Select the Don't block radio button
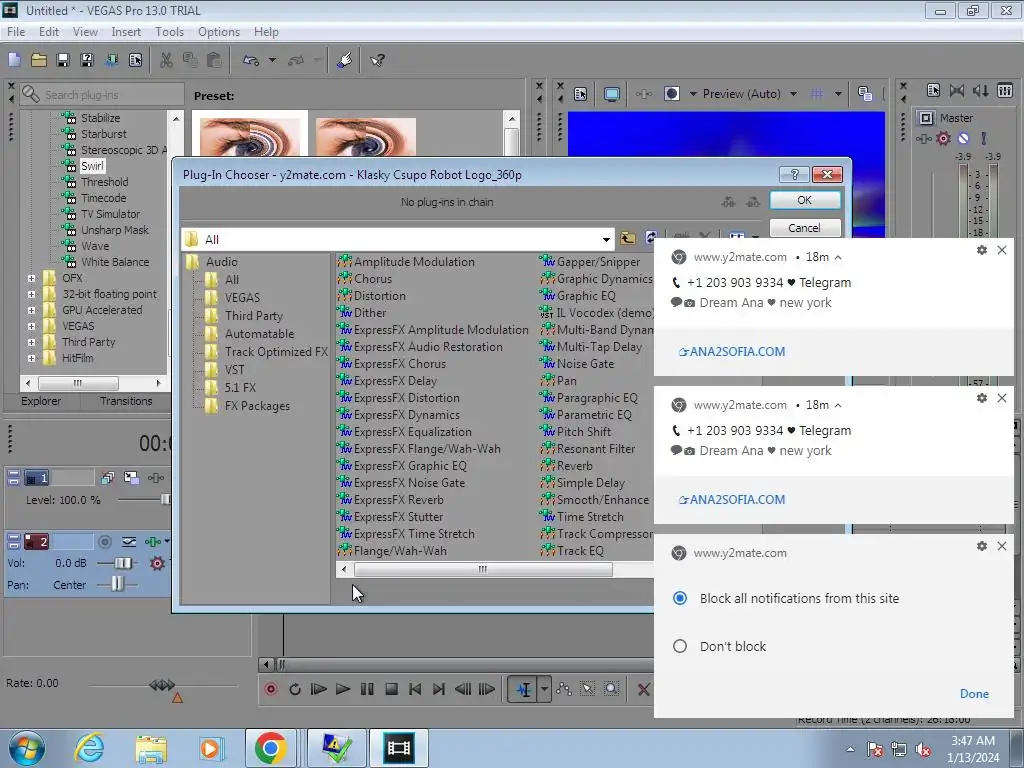The image size is (1024, 768). tap(680, 646)
